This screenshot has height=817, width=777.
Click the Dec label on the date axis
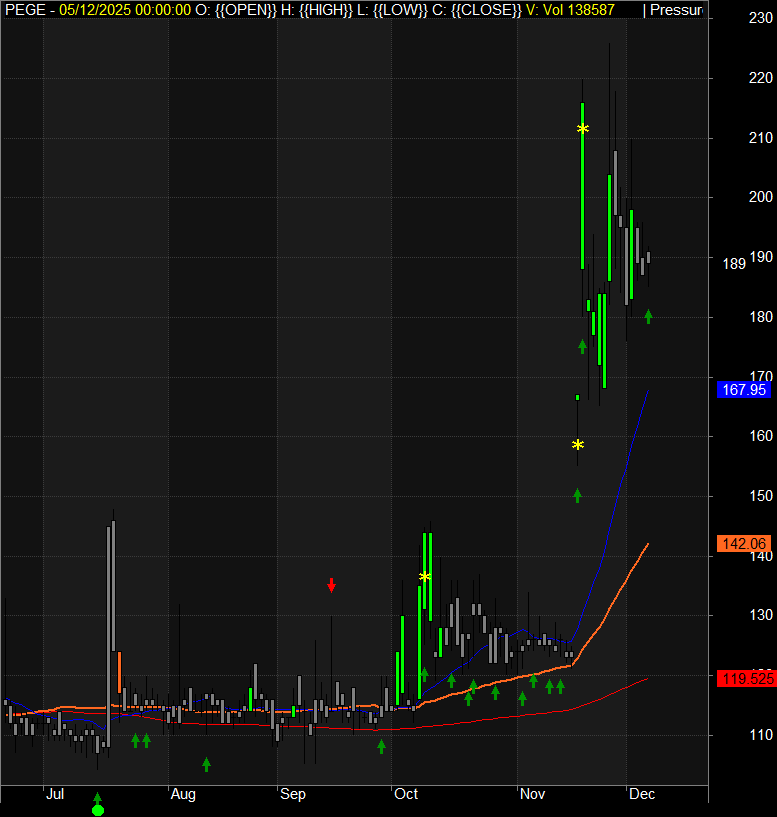pyautogui.click(x=642, y=794)
